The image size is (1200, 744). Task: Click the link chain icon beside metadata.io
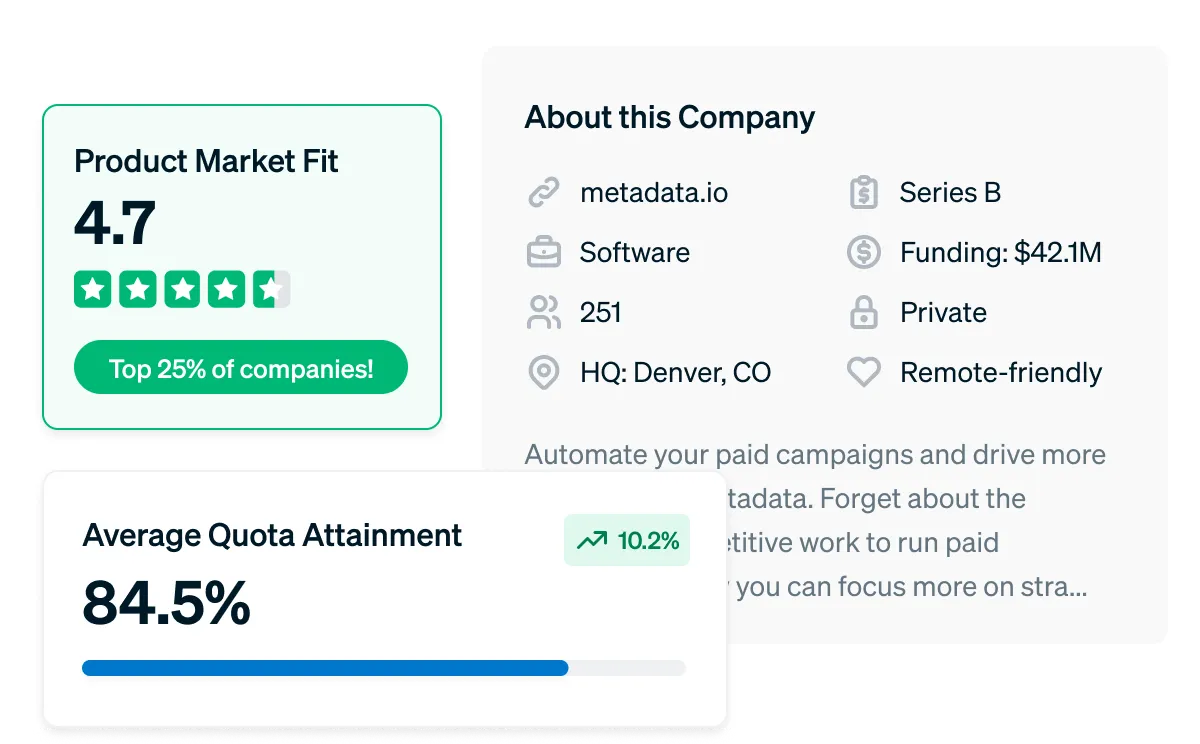543,192
